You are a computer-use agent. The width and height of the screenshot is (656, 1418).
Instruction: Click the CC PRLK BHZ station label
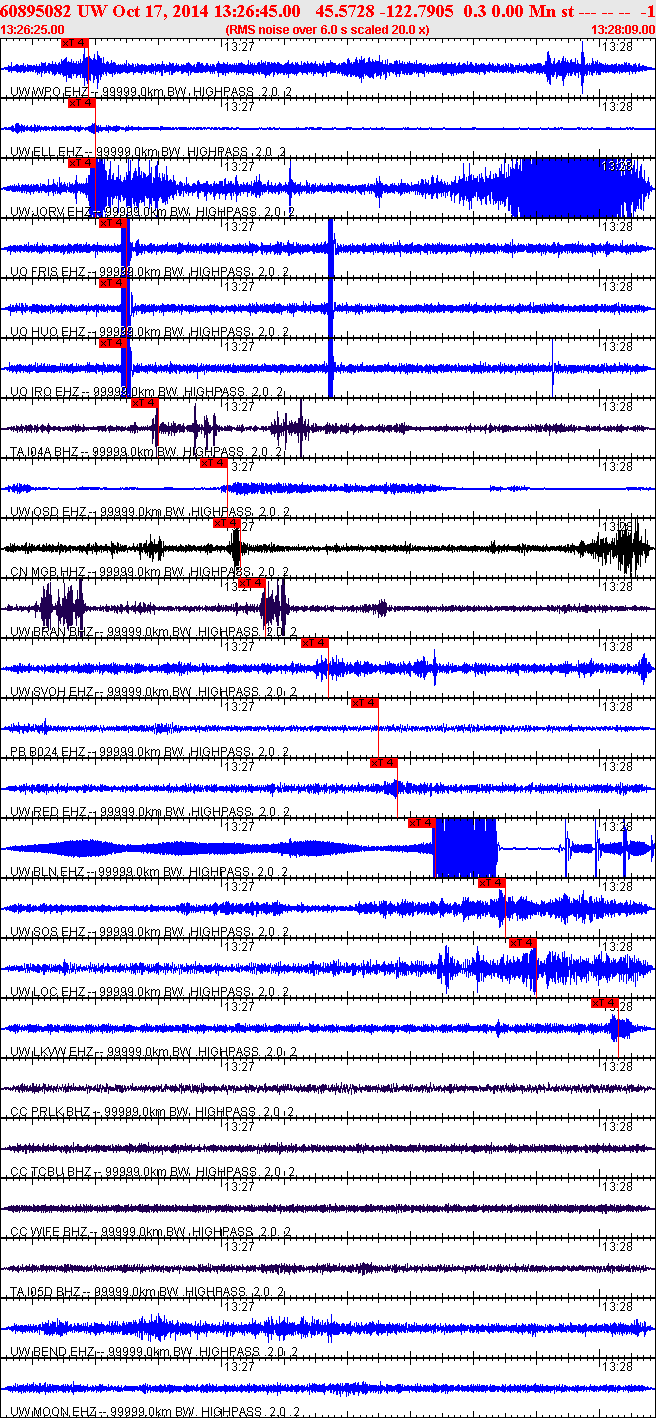pyautogui.click(x=52, y=1112)
